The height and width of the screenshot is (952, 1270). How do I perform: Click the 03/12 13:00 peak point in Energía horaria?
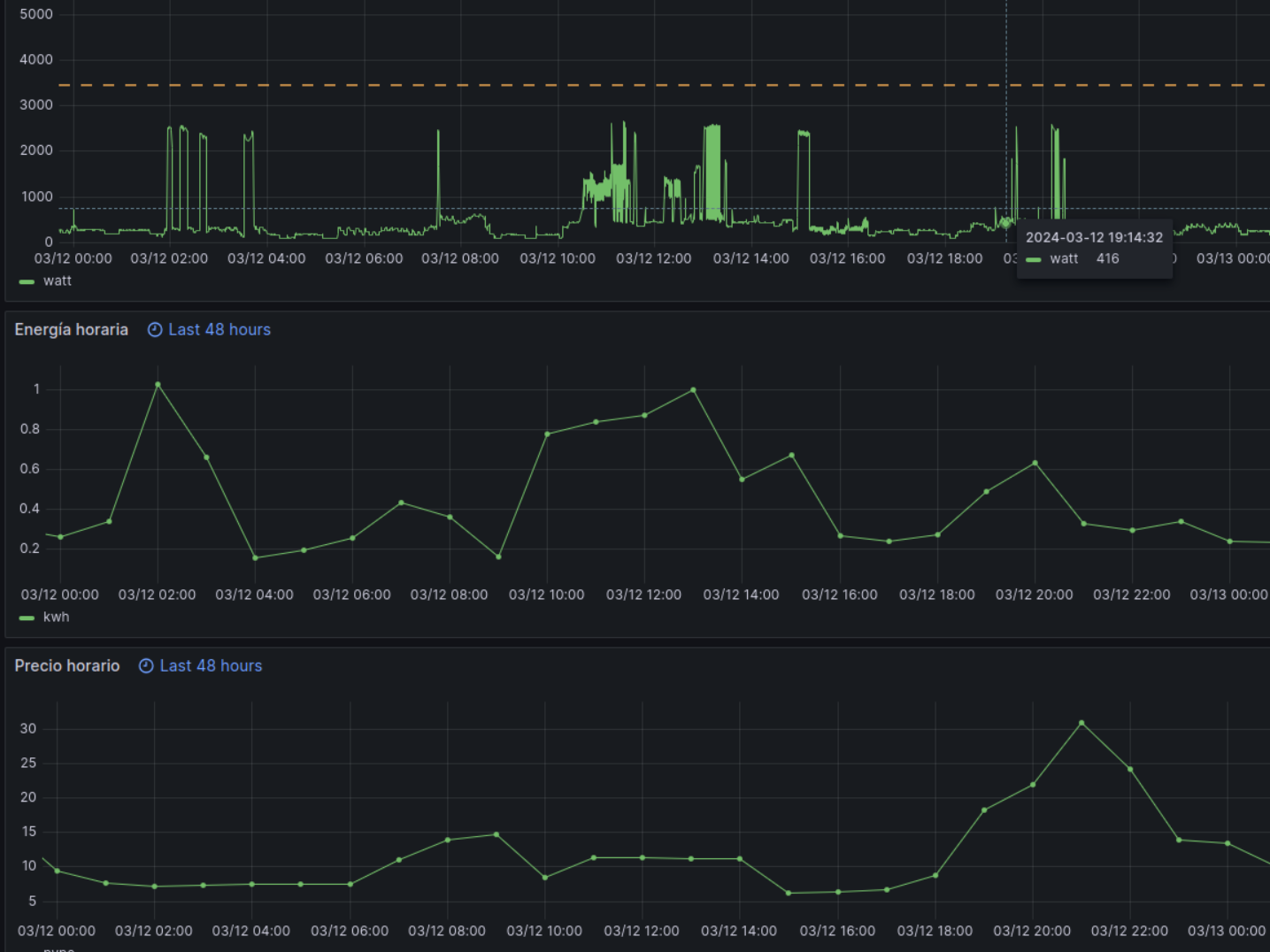point(693,390)
